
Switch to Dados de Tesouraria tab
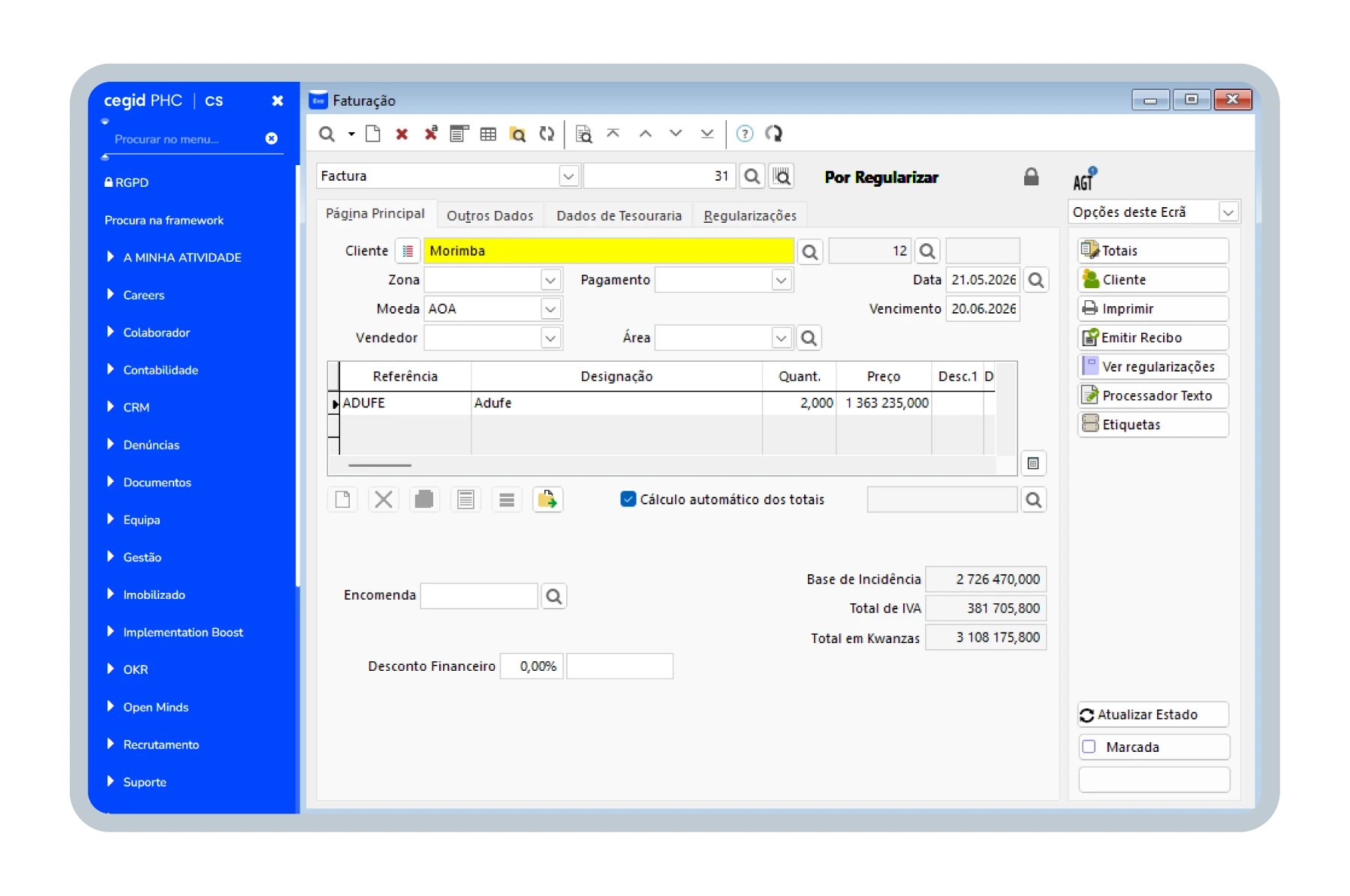(619, 215)
